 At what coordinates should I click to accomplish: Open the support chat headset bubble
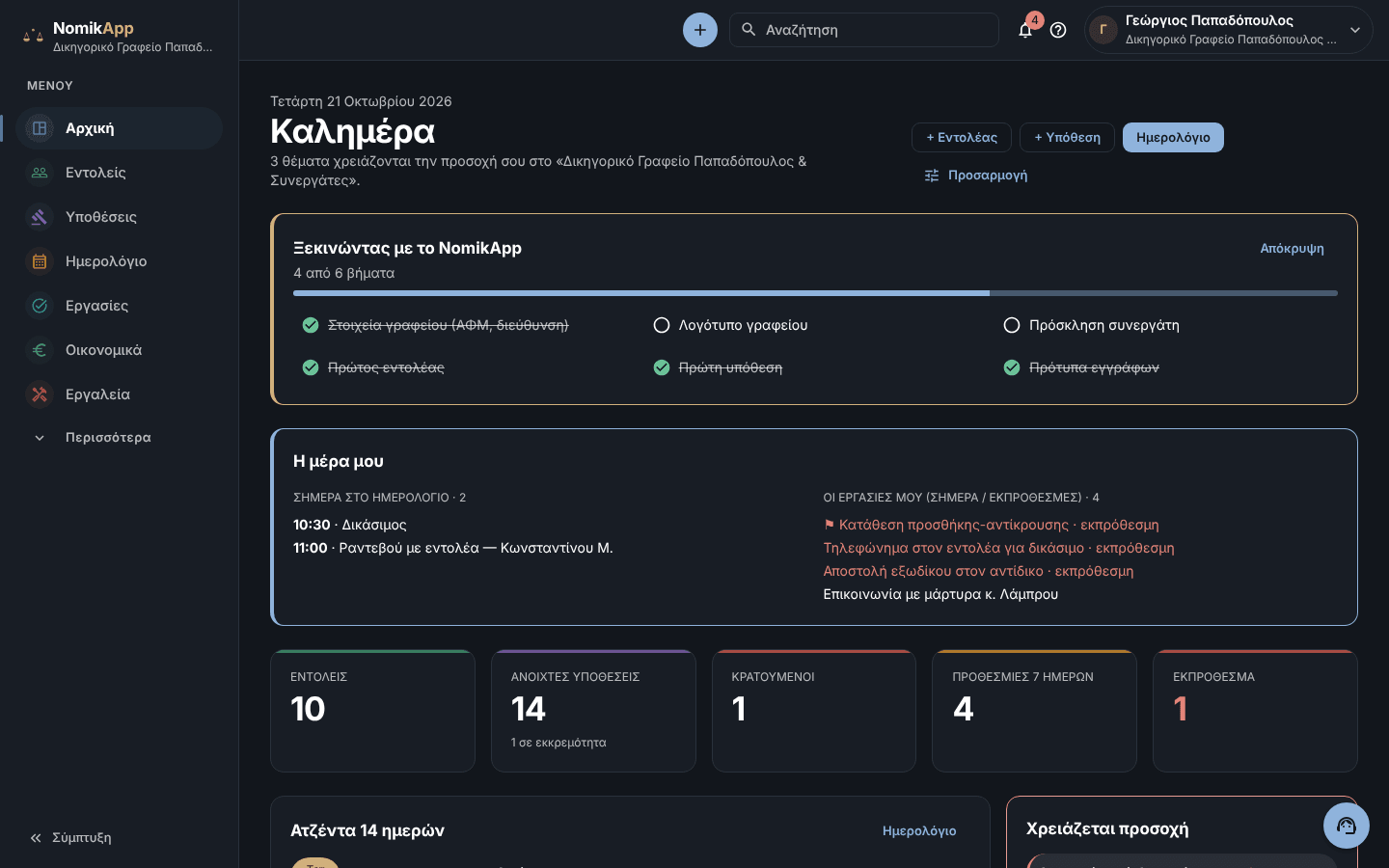(x=1347, y=826)
